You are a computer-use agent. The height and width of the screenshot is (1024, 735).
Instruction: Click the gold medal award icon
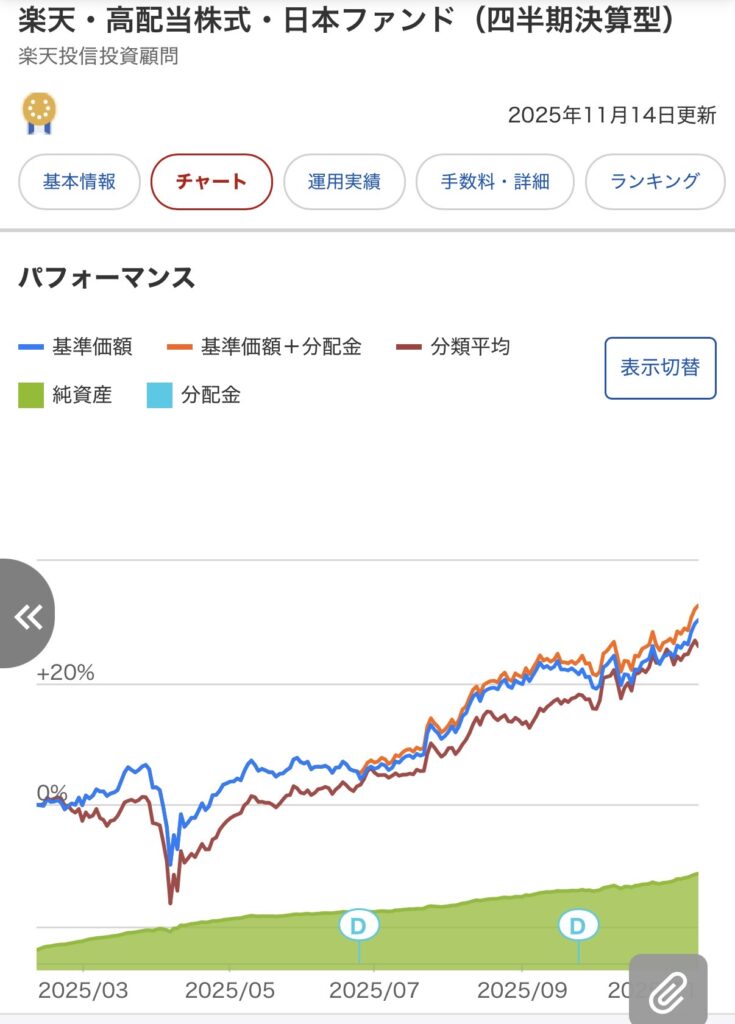tap(39, 113)
